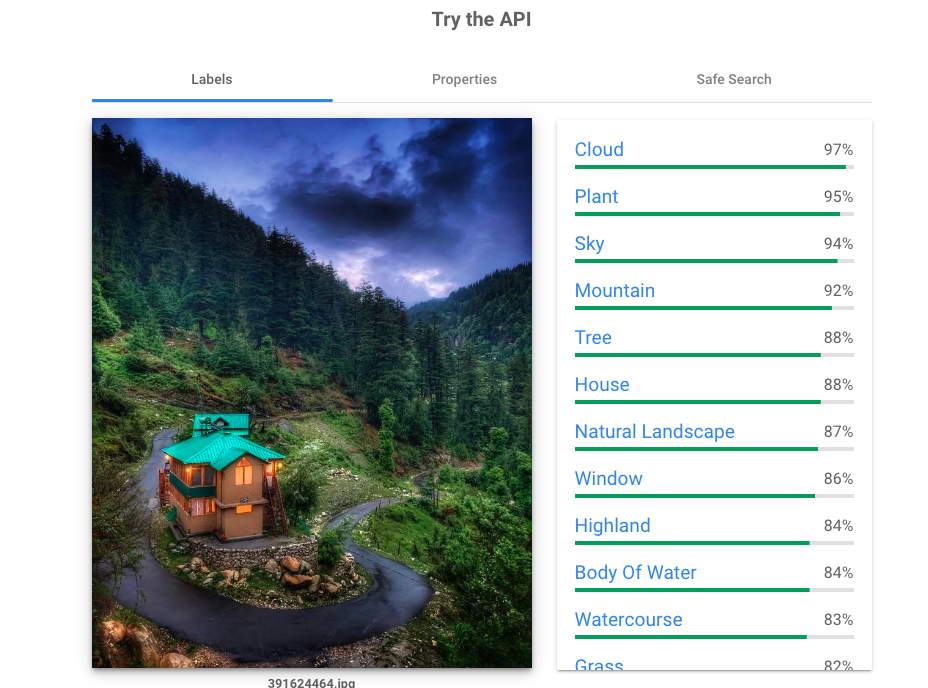Open the Sky label link
The width and height of the screenshot is (928, 688).
point(589,243)
